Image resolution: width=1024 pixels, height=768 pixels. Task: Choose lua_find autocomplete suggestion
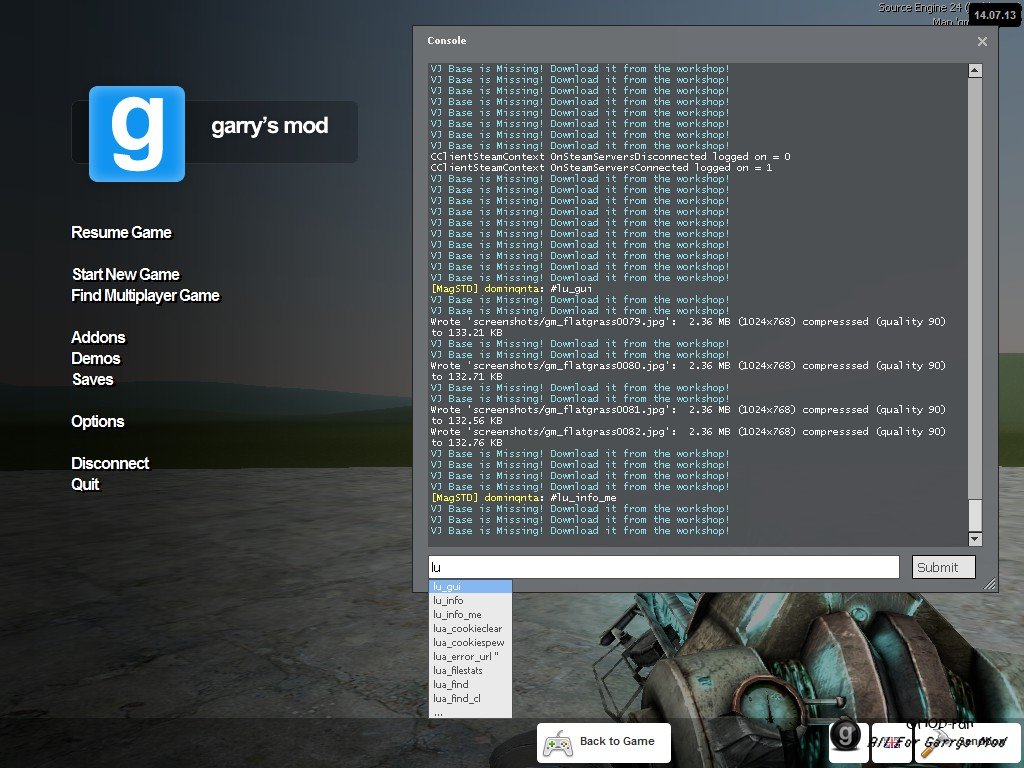click(470, 684)
